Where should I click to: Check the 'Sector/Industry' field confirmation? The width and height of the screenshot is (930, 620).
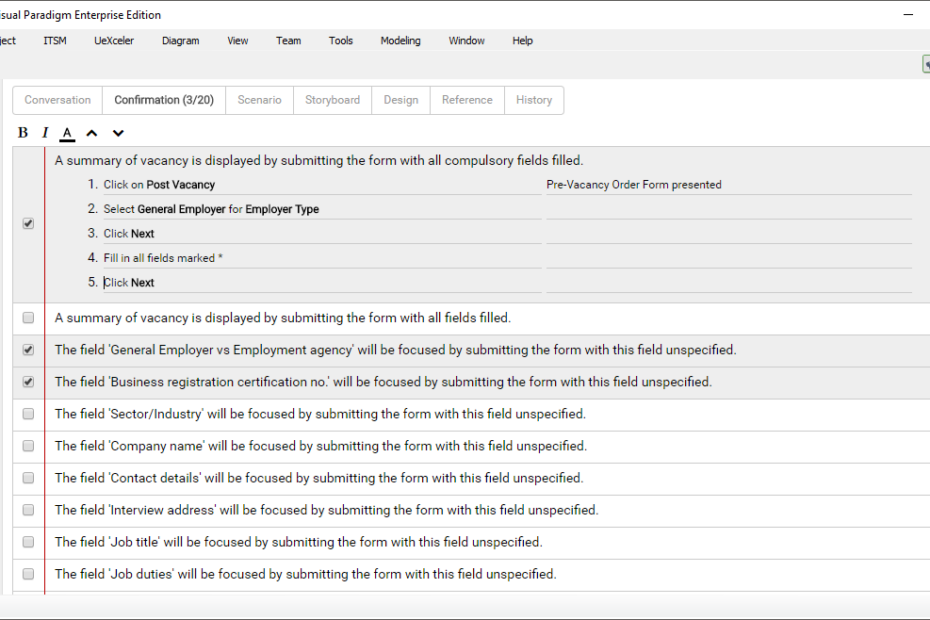[28, 414]
